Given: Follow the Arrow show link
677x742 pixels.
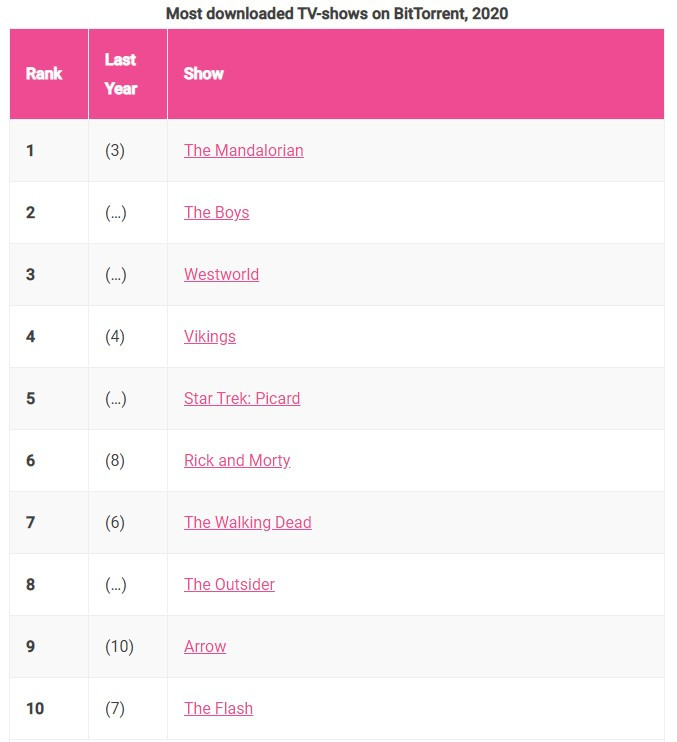Looking at the screenshot, I should point(205,646).
